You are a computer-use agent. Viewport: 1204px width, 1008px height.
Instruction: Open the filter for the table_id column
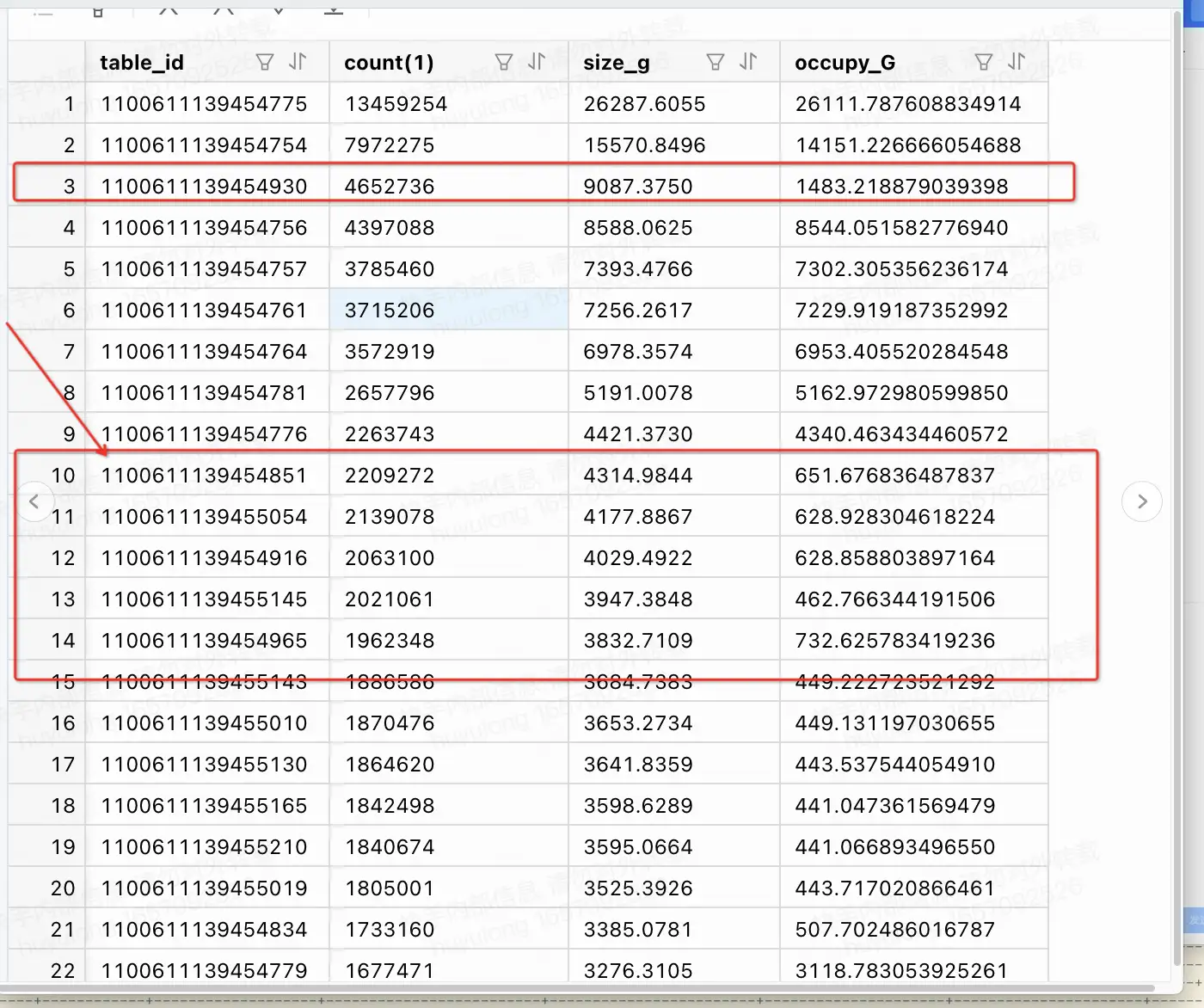pyautogui.click(x=265, y=62)
